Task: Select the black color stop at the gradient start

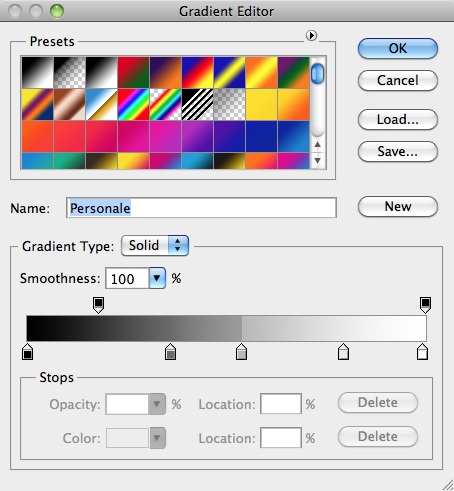Action: coord(27,352)
